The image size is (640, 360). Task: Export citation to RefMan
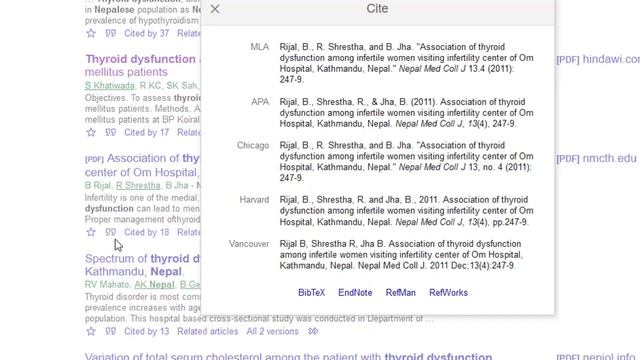[400, 293]
